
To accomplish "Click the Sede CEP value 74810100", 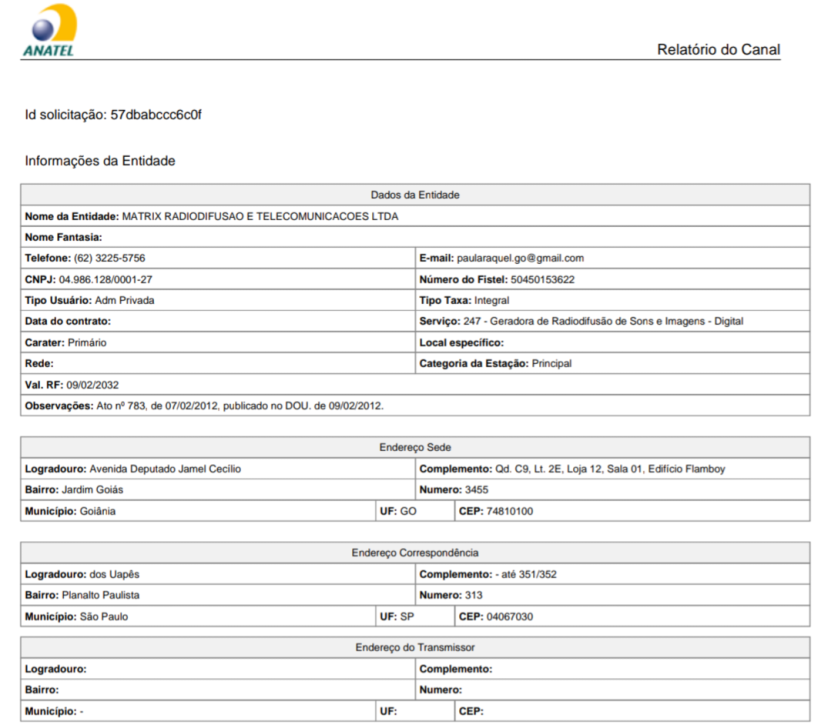I will click(509, 511).
